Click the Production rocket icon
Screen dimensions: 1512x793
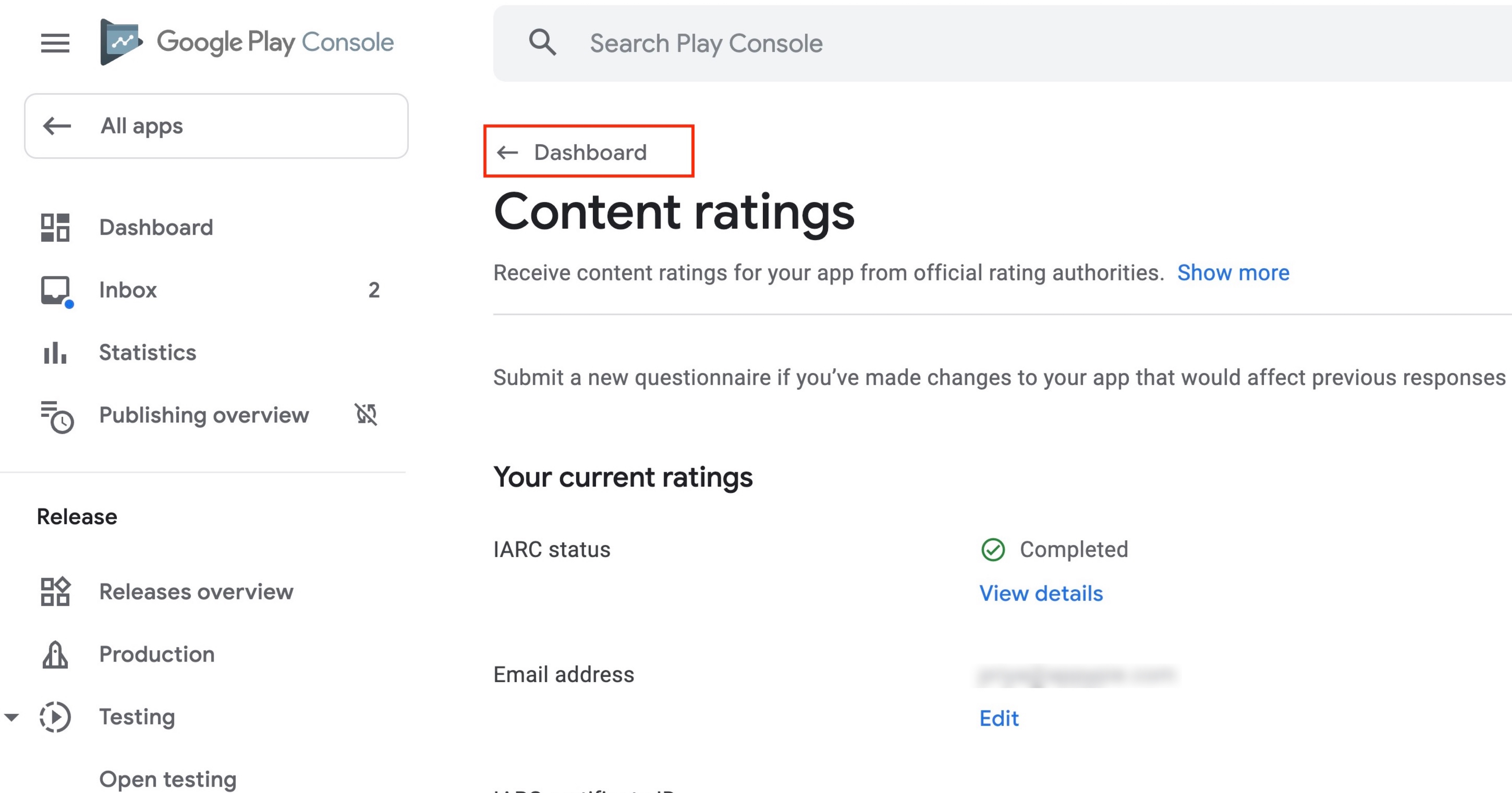click(55, 654)
